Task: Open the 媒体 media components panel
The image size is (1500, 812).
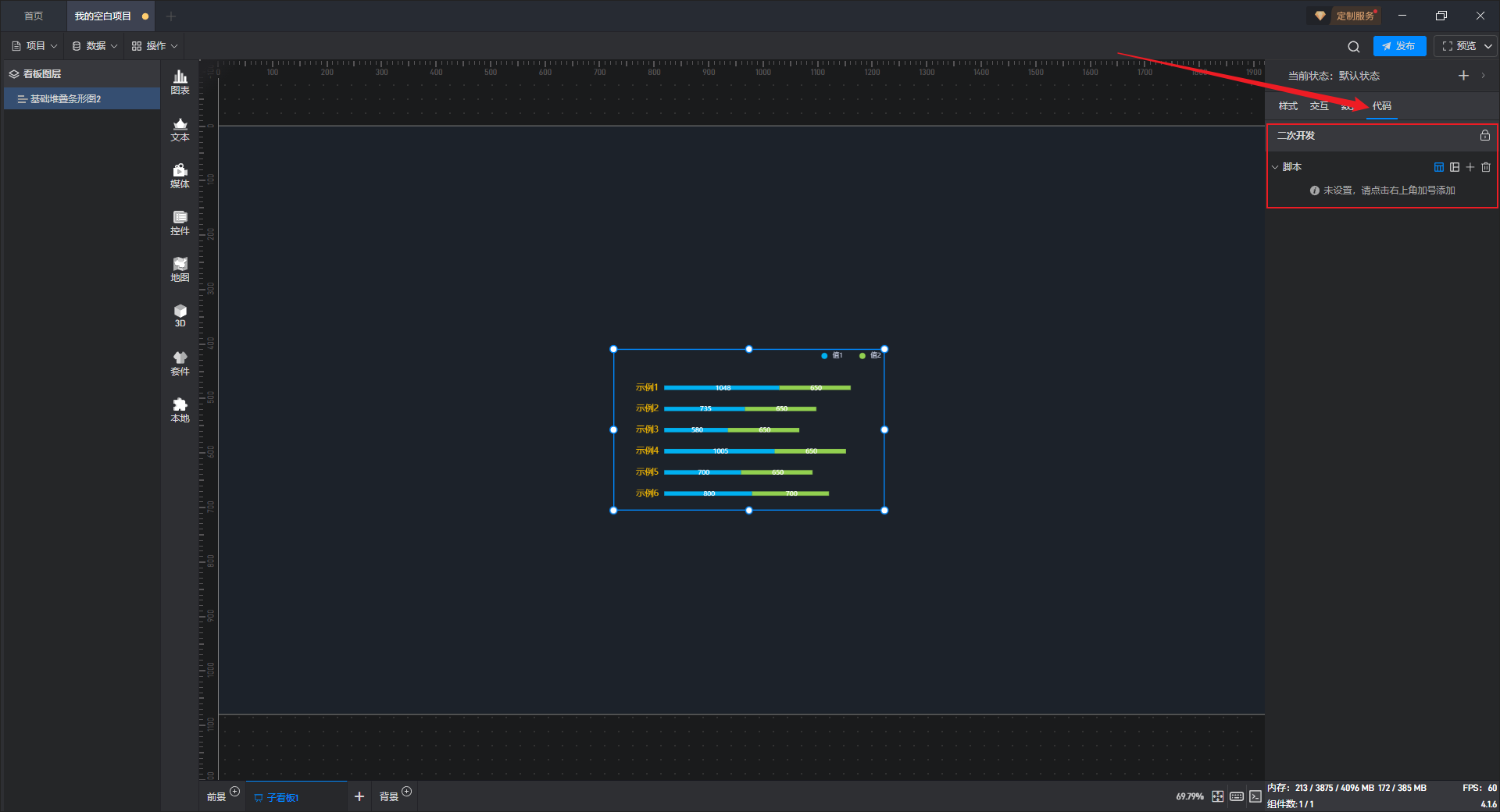Action: pos(180,176)
